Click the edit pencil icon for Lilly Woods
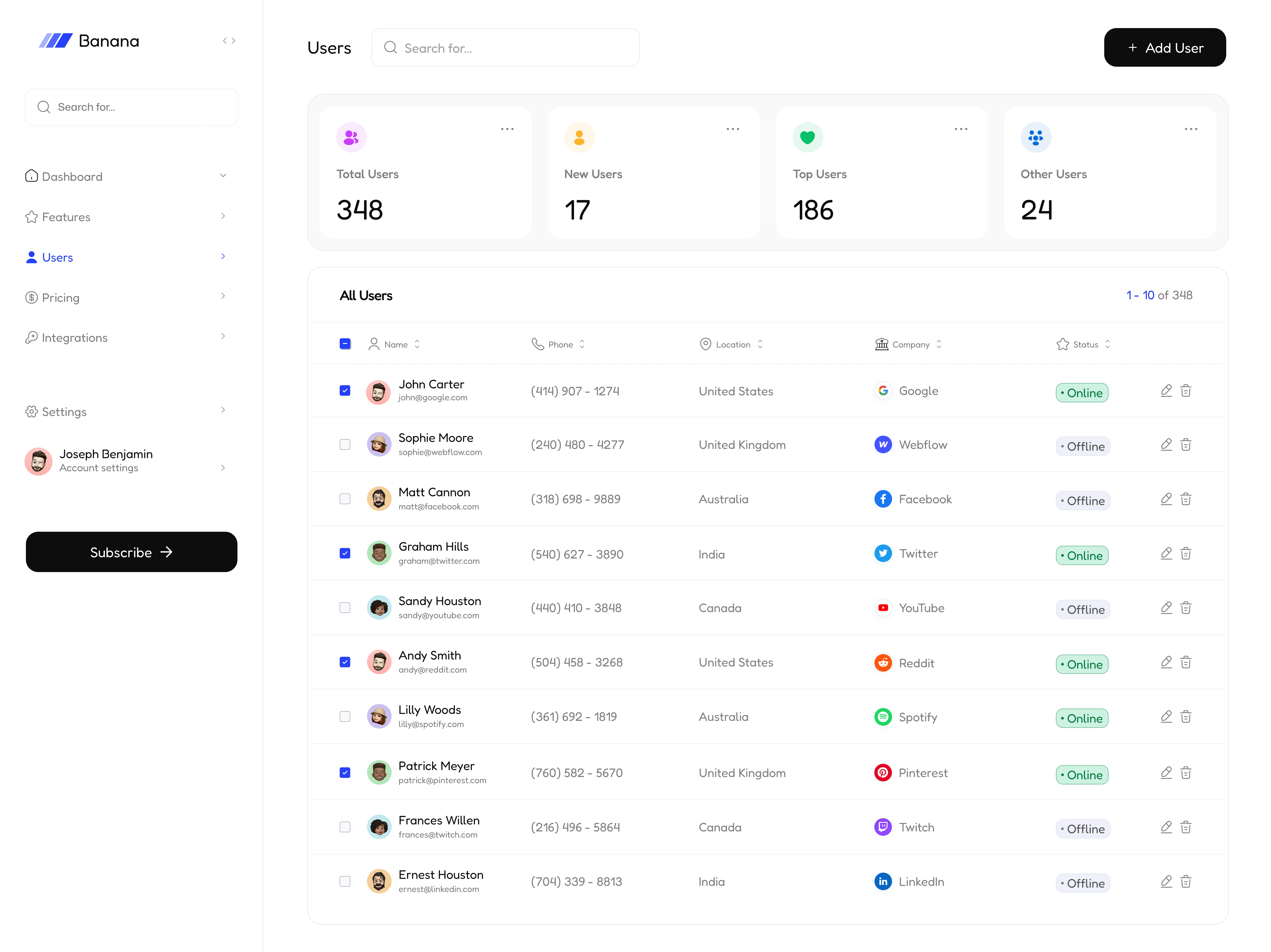 pyautogui.click(x=1166, y=716)
